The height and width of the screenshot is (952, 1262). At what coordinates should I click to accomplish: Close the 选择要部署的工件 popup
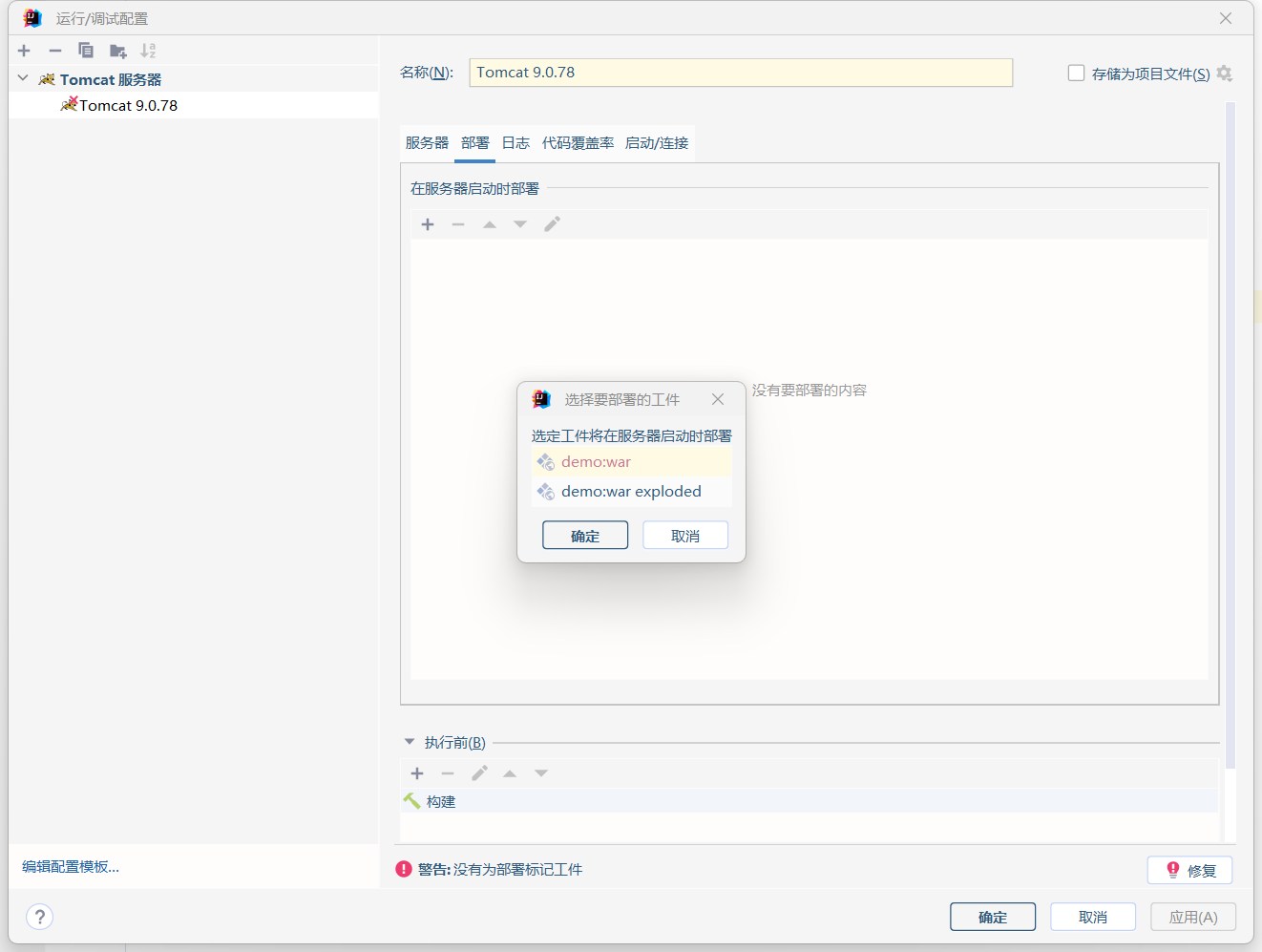click(x=718, y=399)
